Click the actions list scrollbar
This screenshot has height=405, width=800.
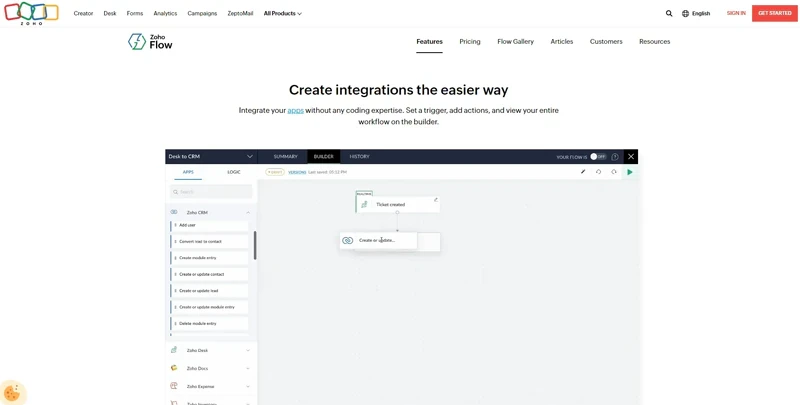pyautogui.click(x=255, y=246)
